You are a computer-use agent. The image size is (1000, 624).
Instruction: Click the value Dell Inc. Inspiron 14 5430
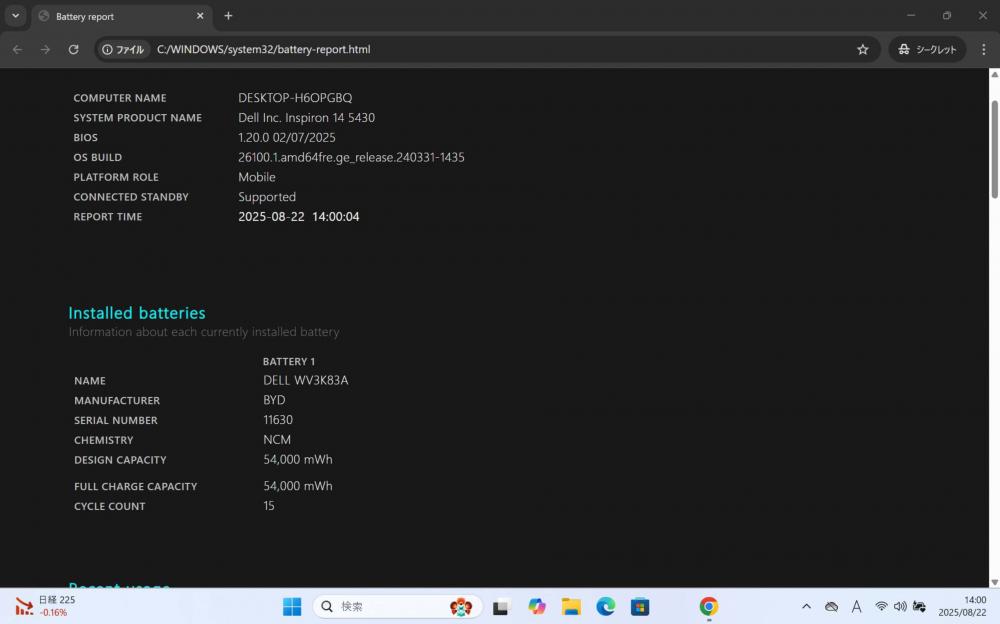(x=307, y=117)
